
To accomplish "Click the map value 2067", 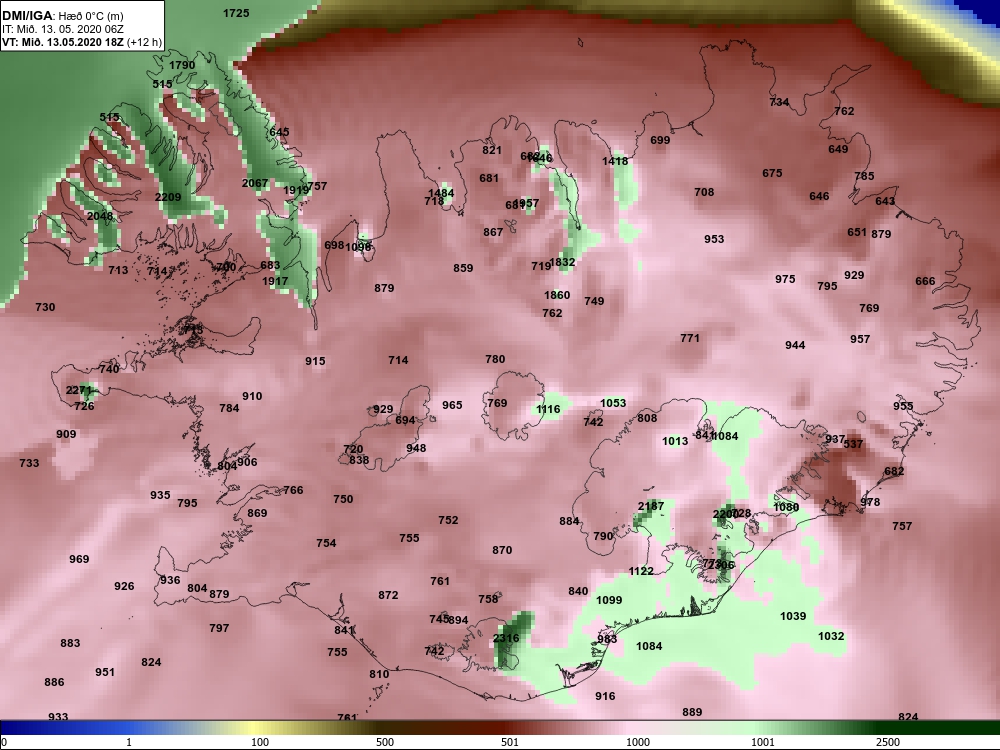I will (x=254, y=183).
